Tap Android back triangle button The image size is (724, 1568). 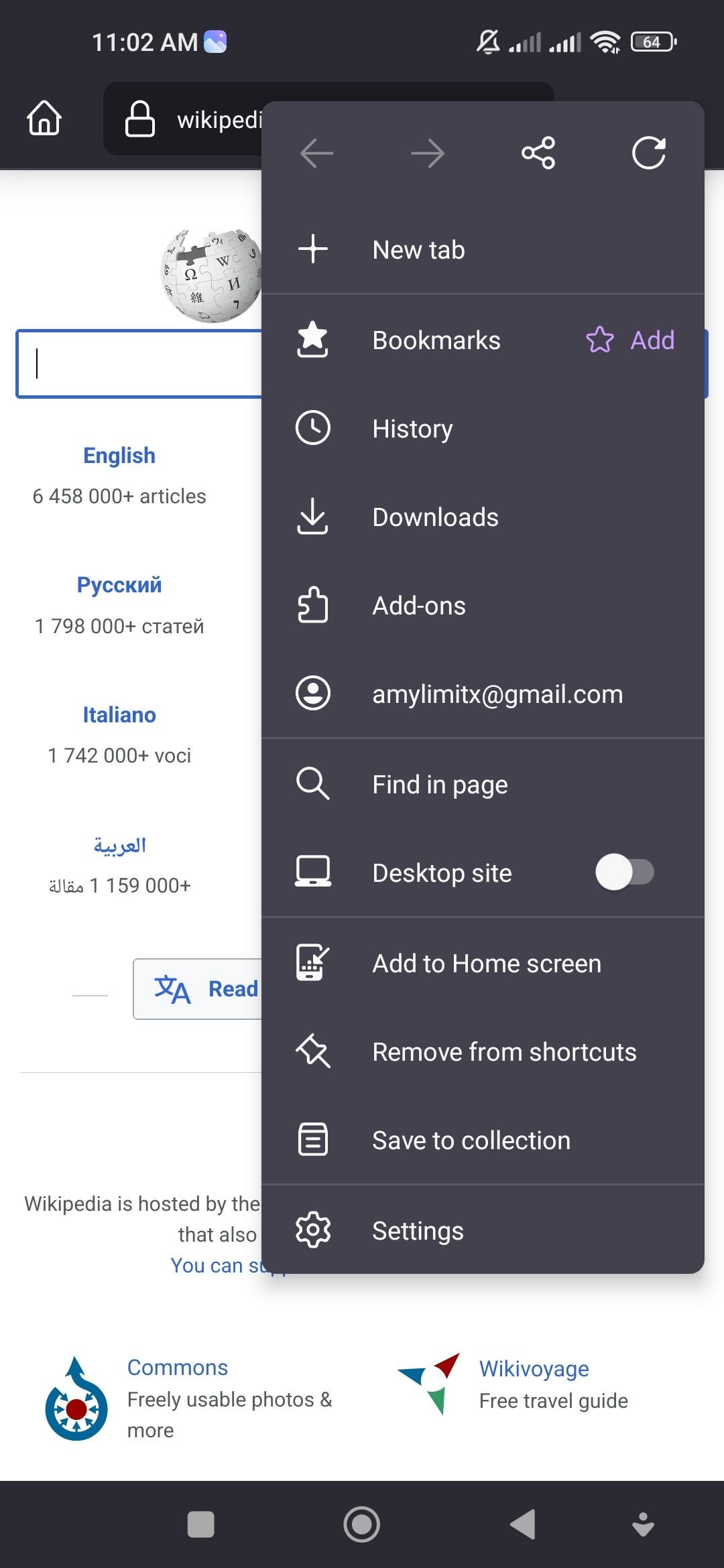point(523,1524)
